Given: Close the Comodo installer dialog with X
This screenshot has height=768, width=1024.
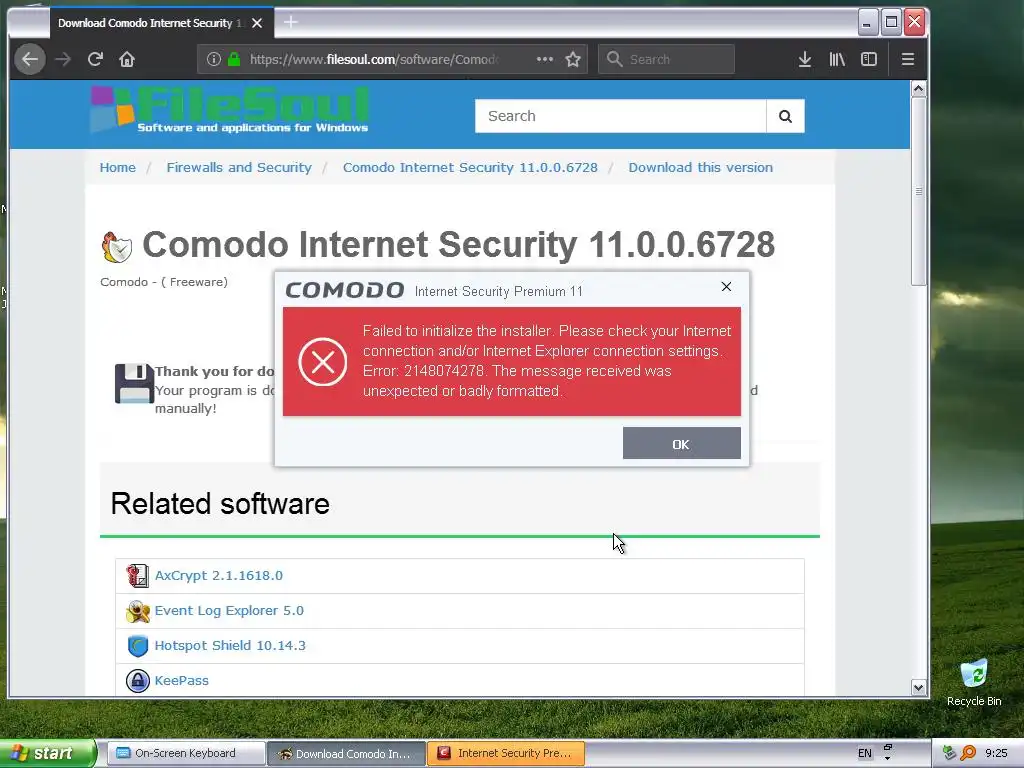Looking at the screenshot, I should pyautogui.click(x=726, y=287).
